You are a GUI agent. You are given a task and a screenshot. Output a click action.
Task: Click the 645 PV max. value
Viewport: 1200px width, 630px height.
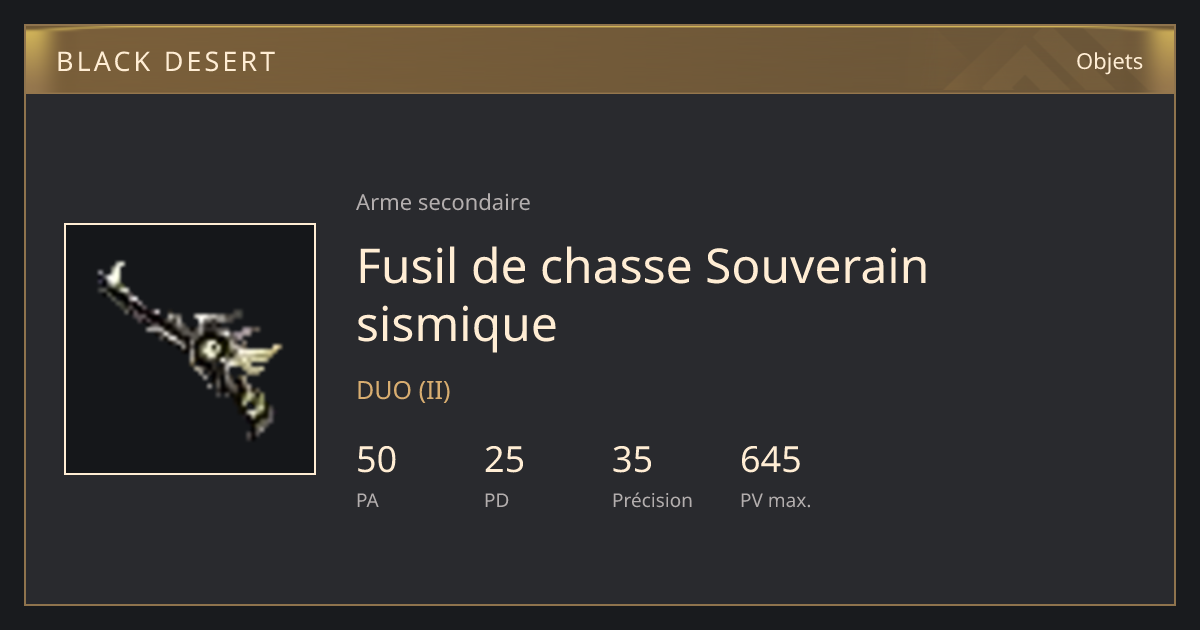[770, 460]
